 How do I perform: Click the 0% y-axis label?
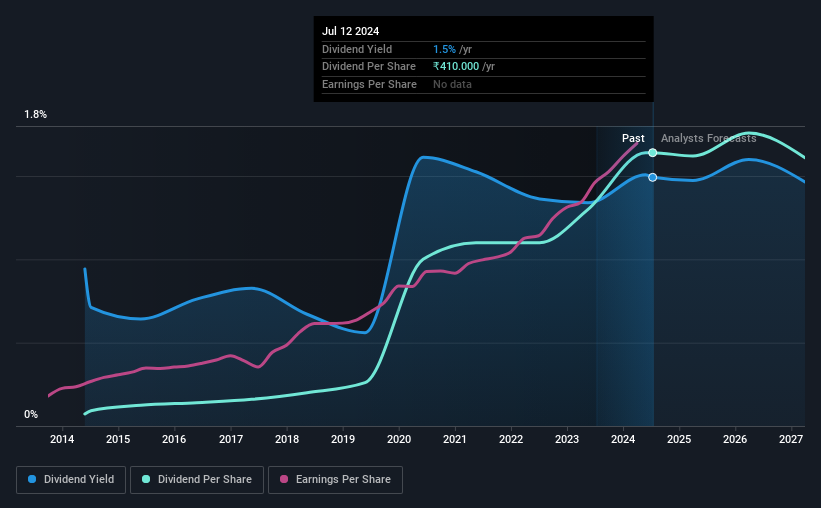tap(31, 414)
